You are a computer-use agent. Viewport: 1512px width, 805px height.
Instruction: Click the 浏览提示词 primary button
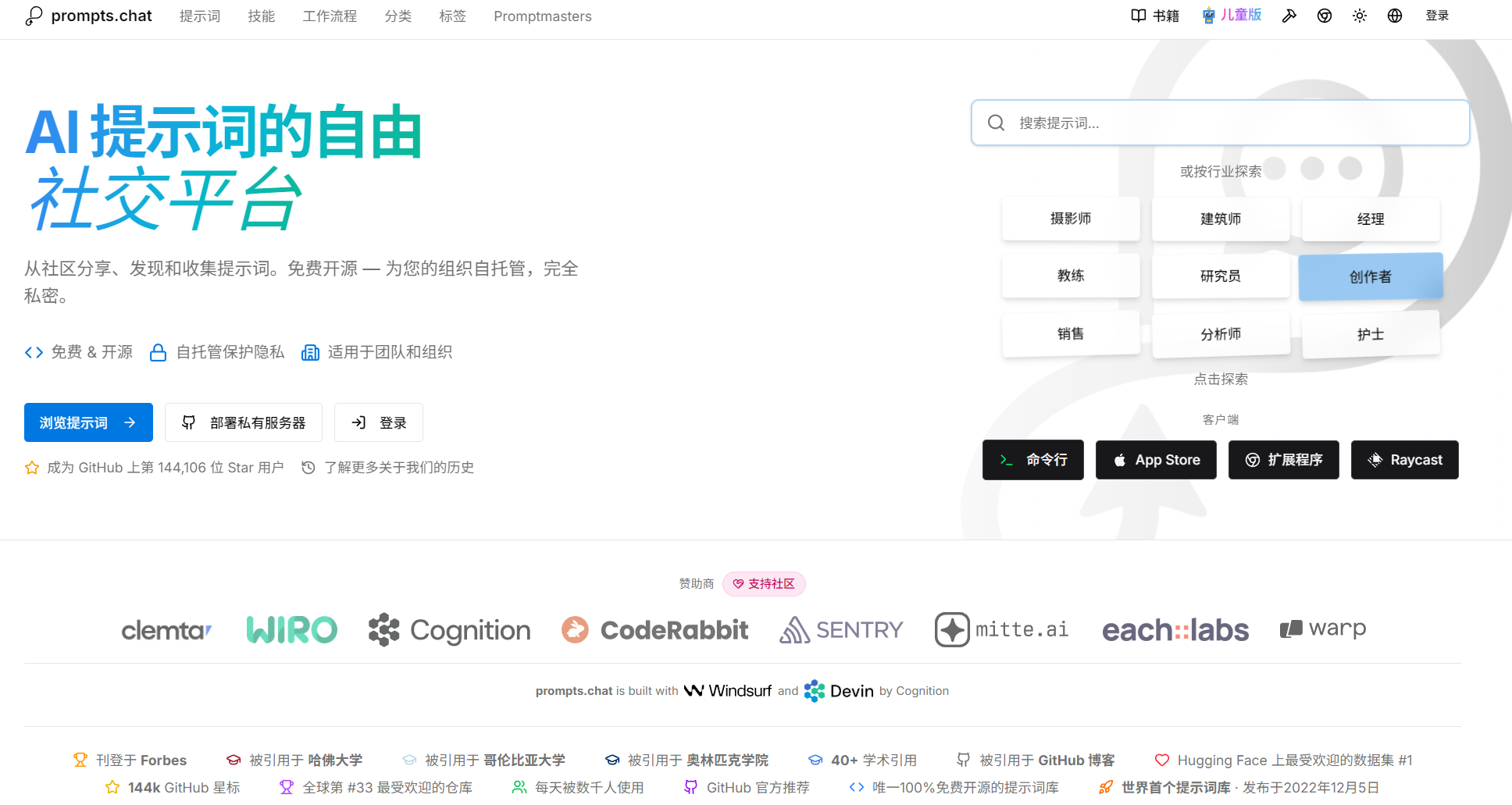88,422
